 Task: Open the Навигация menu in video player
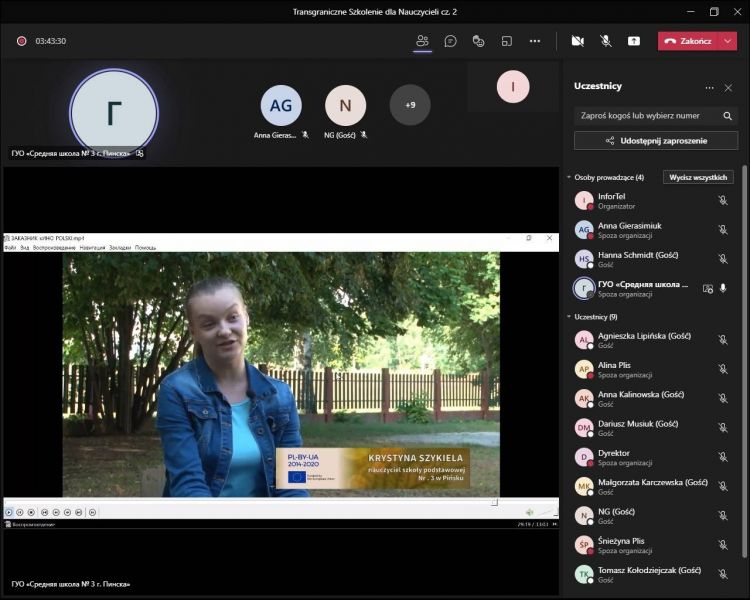(x=92, y=247)
